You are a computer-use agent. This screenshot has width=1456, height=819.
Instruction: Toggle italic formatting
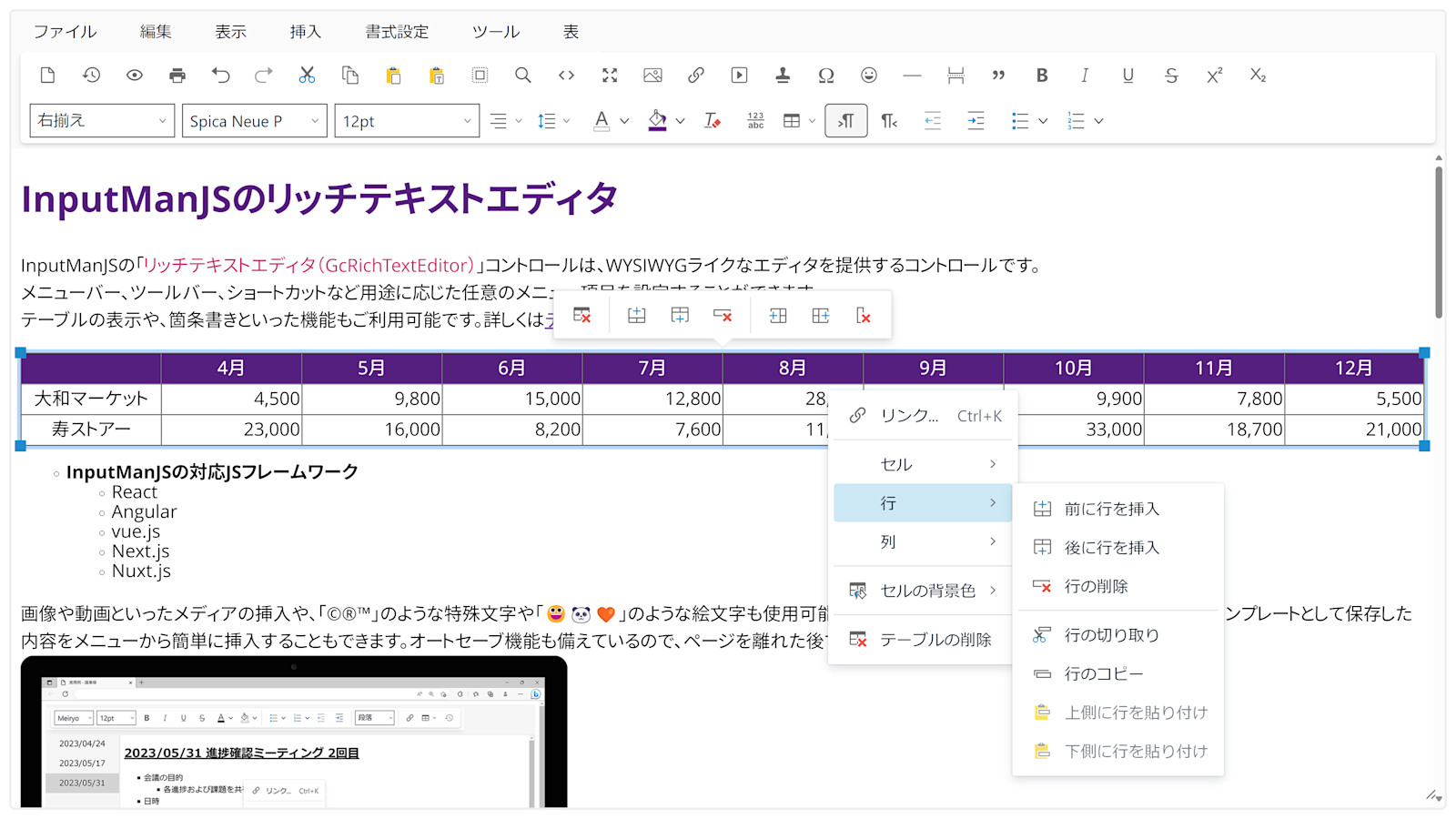(x=1085, y=76)
